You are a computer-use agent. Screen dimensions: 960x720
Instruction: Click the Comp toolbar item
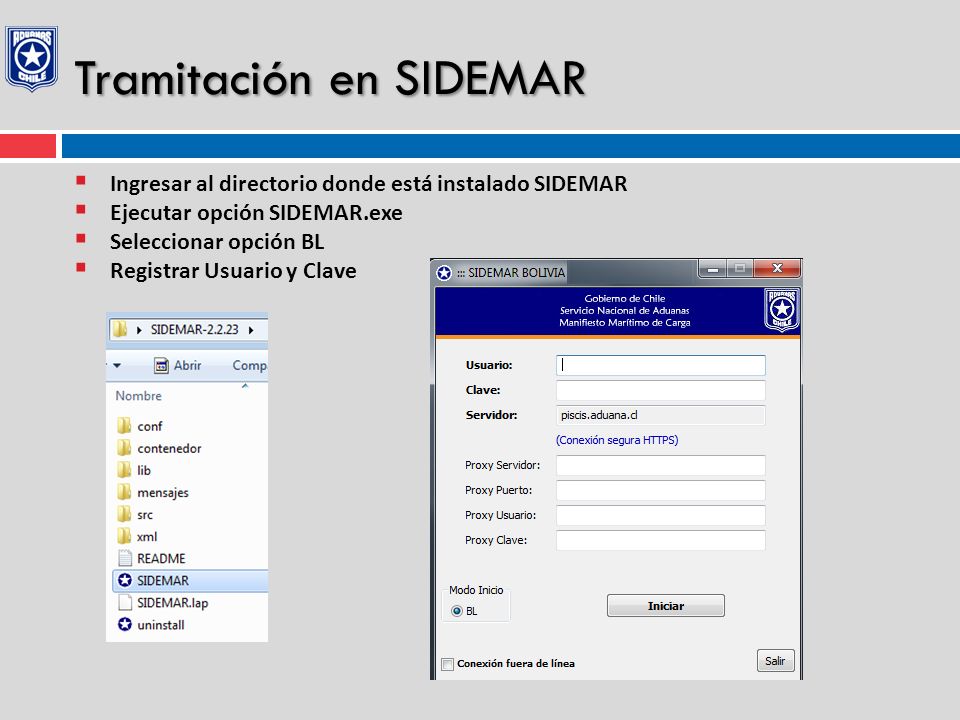pos(249,366)
